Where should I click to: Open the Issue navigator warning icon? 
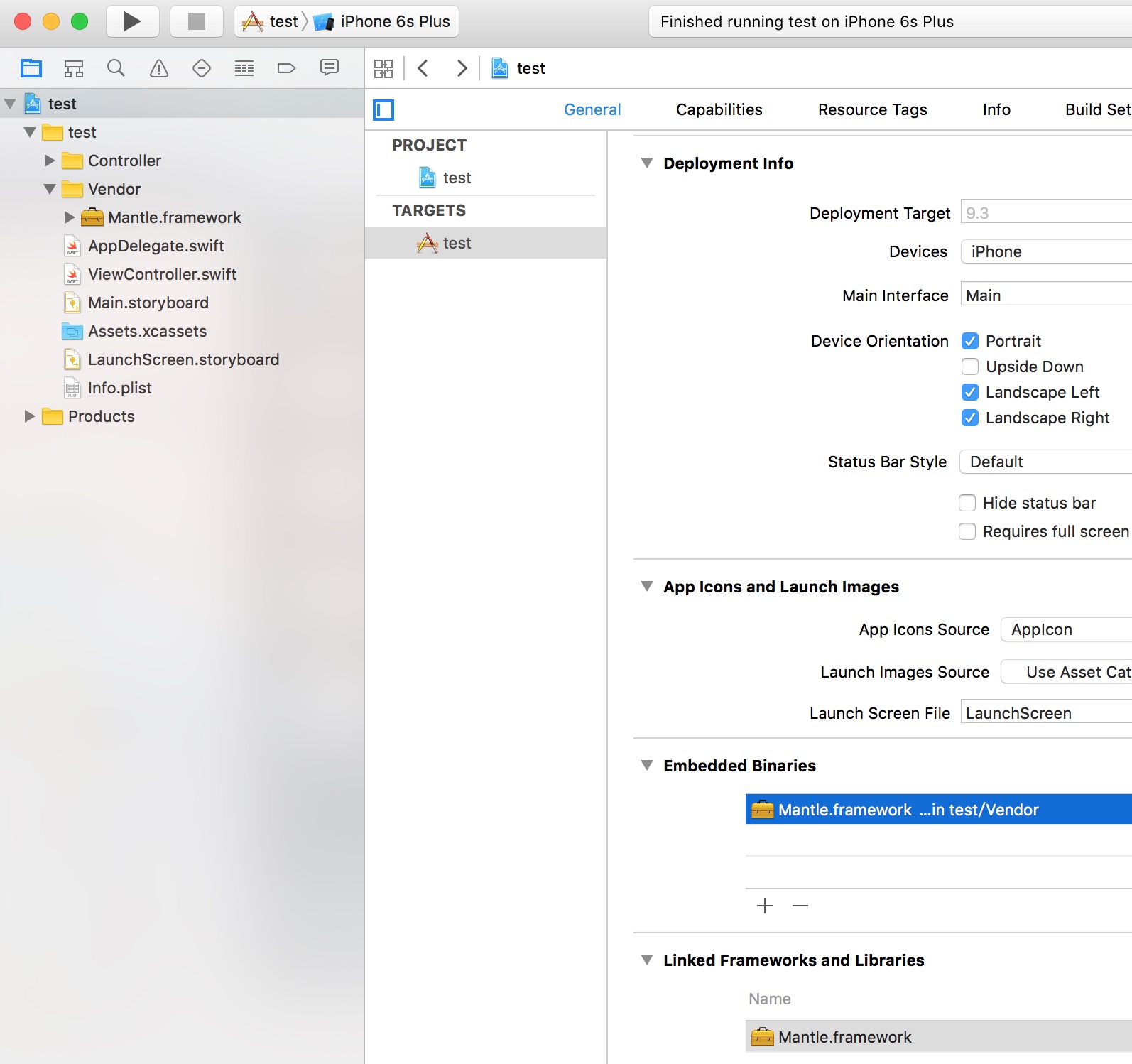click(159, 68)
